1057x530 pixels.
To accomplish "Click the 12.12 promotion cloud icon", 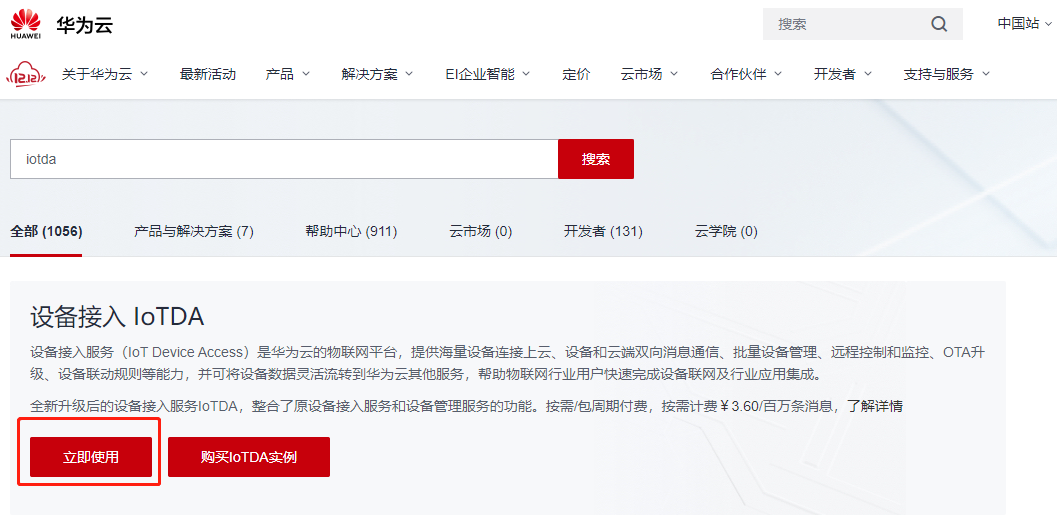I will click(26, 74).
